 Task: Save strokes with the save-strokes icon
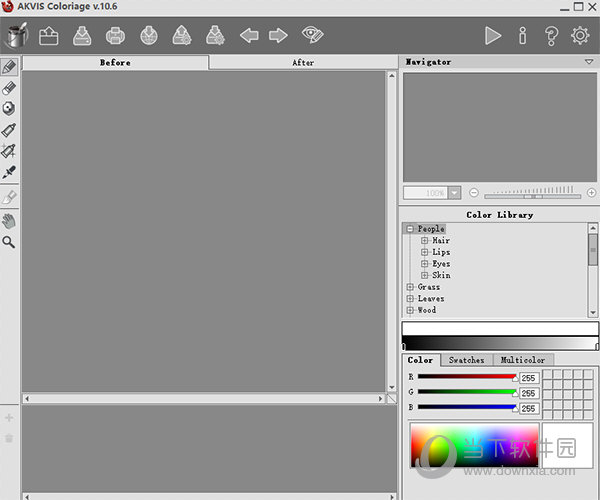pyautogui.click(x=215, y=36)
